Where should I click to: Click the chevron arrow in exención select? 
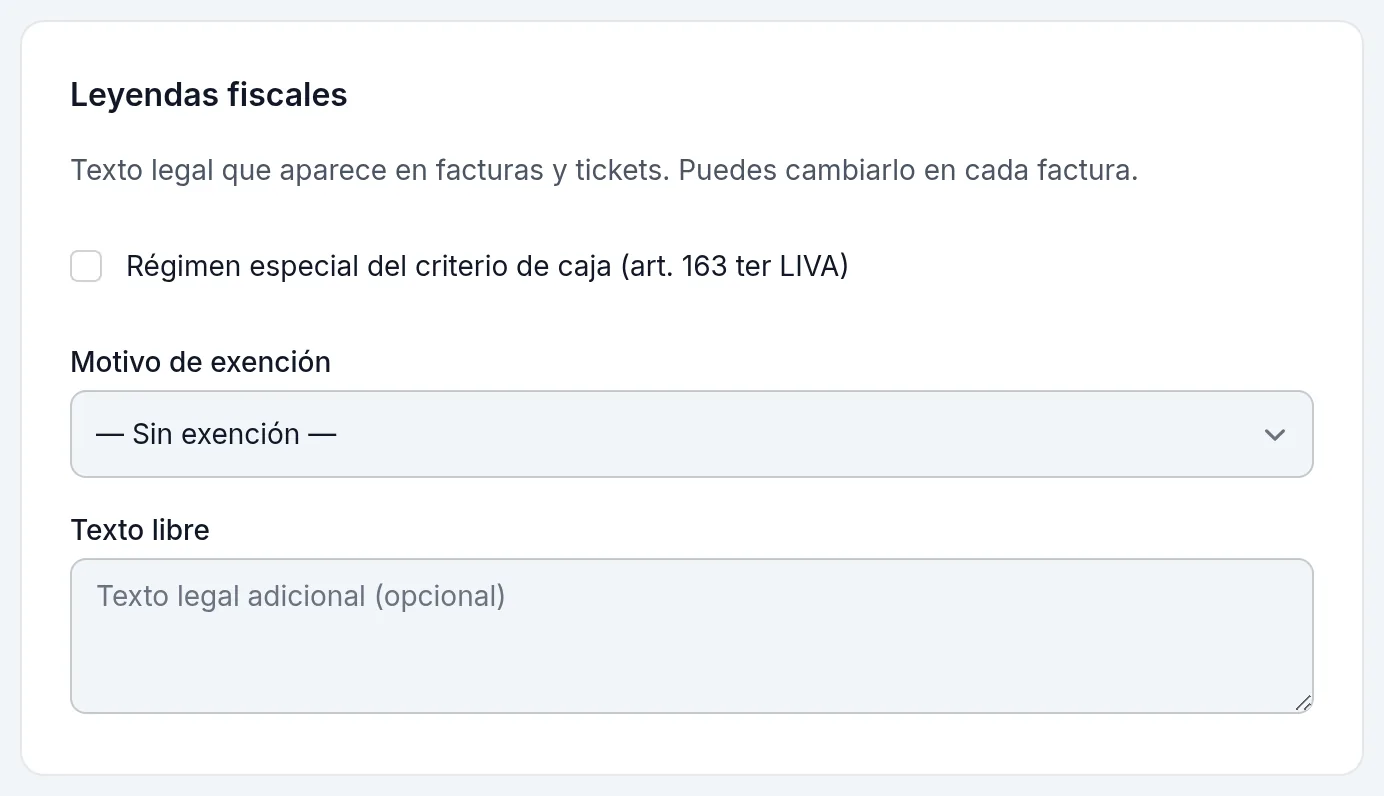[1274, 435]
